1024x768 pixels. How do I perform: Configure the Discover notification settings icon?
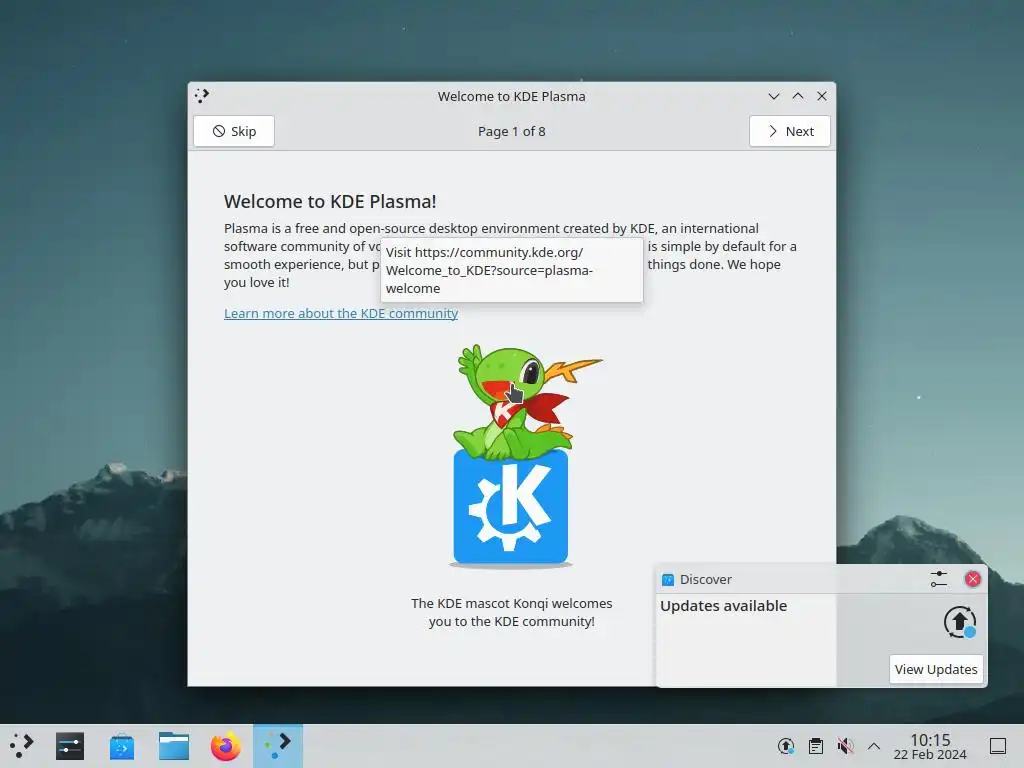[x=938, y=579]
